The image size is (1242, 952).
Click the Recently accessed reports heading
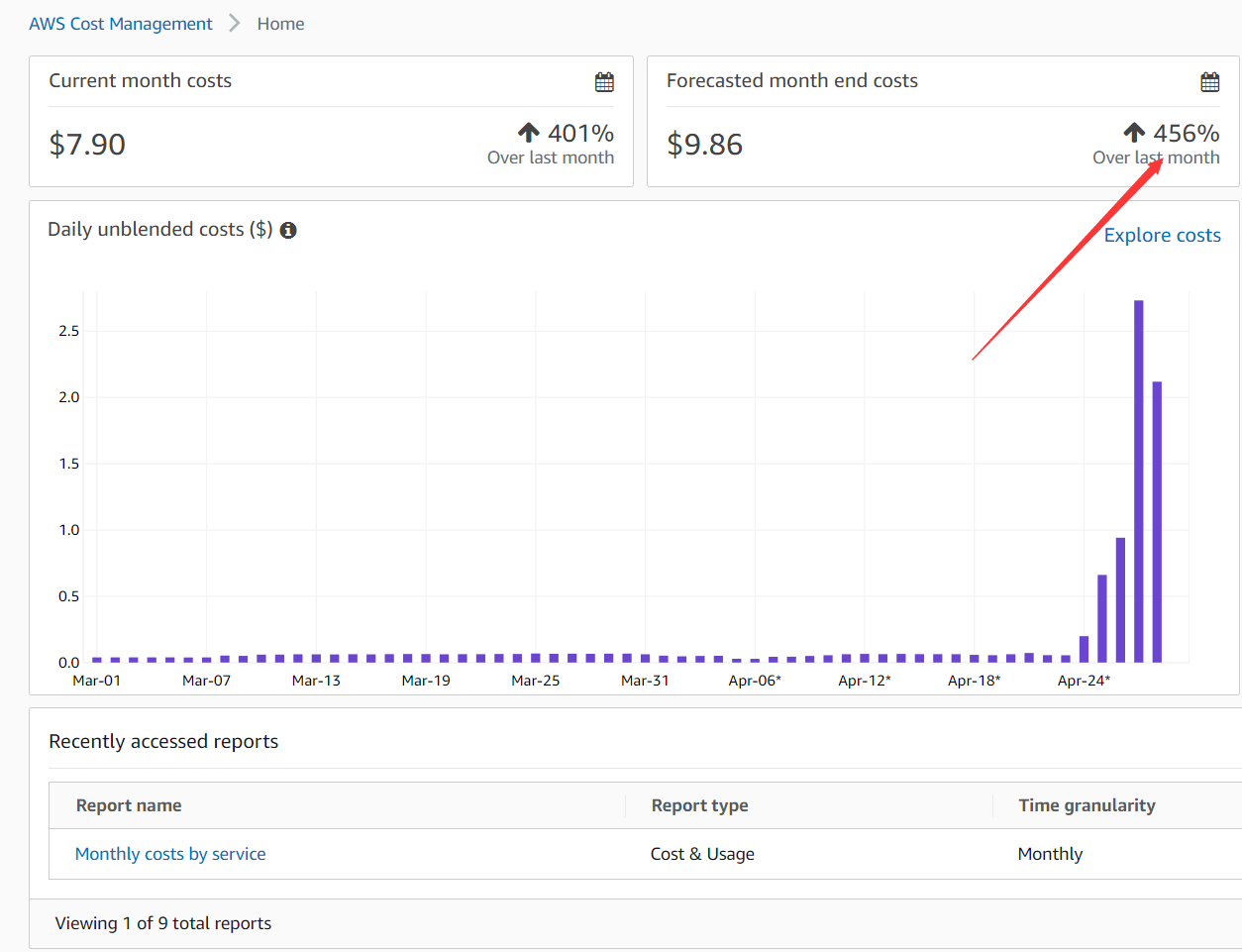click(x=163, y=741)
